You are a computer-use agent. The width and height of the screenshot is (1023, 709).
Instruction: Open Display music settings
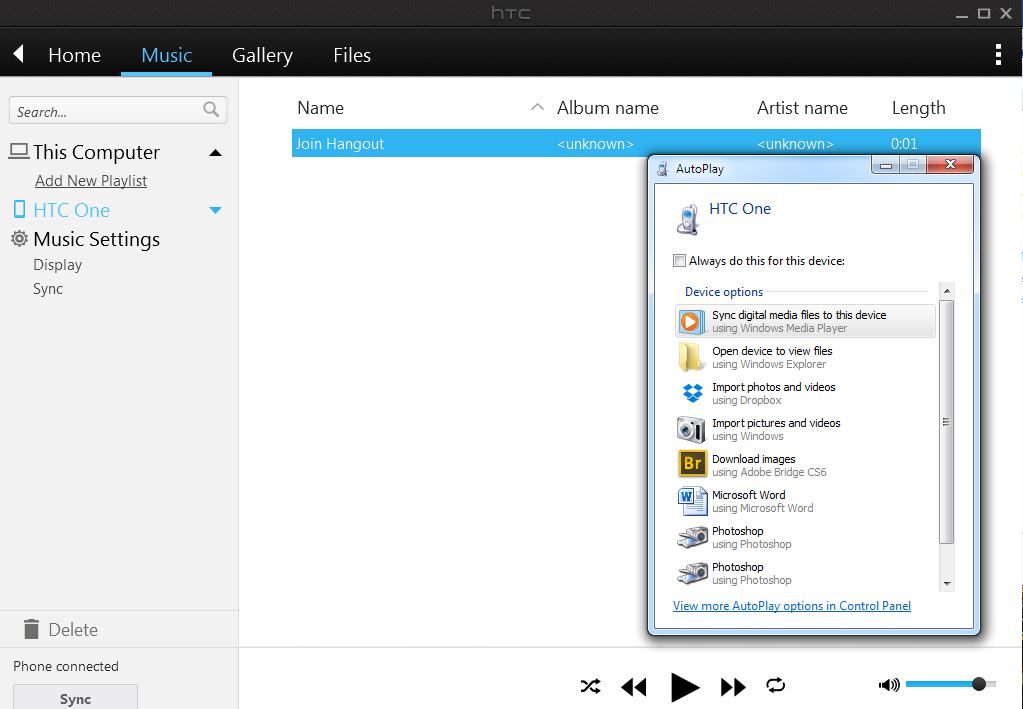57,265
